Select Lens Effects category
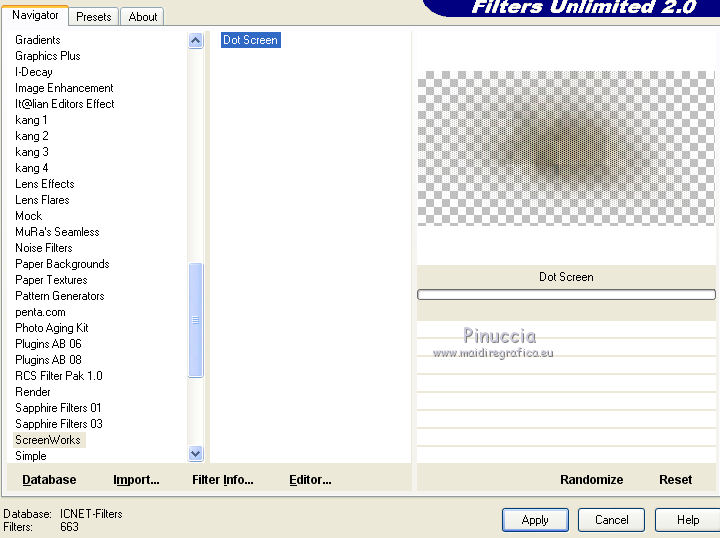720x538 pixels. 45,184
